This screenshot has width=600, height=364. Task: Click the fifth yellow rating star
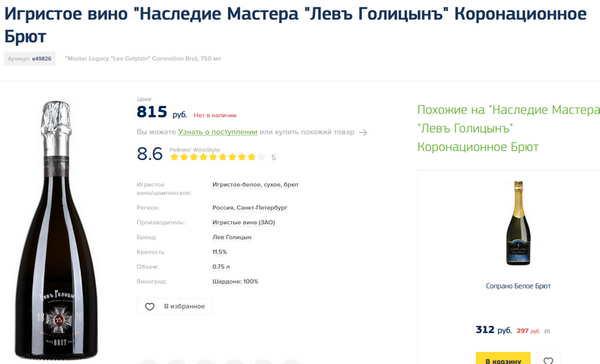point(213,157)
